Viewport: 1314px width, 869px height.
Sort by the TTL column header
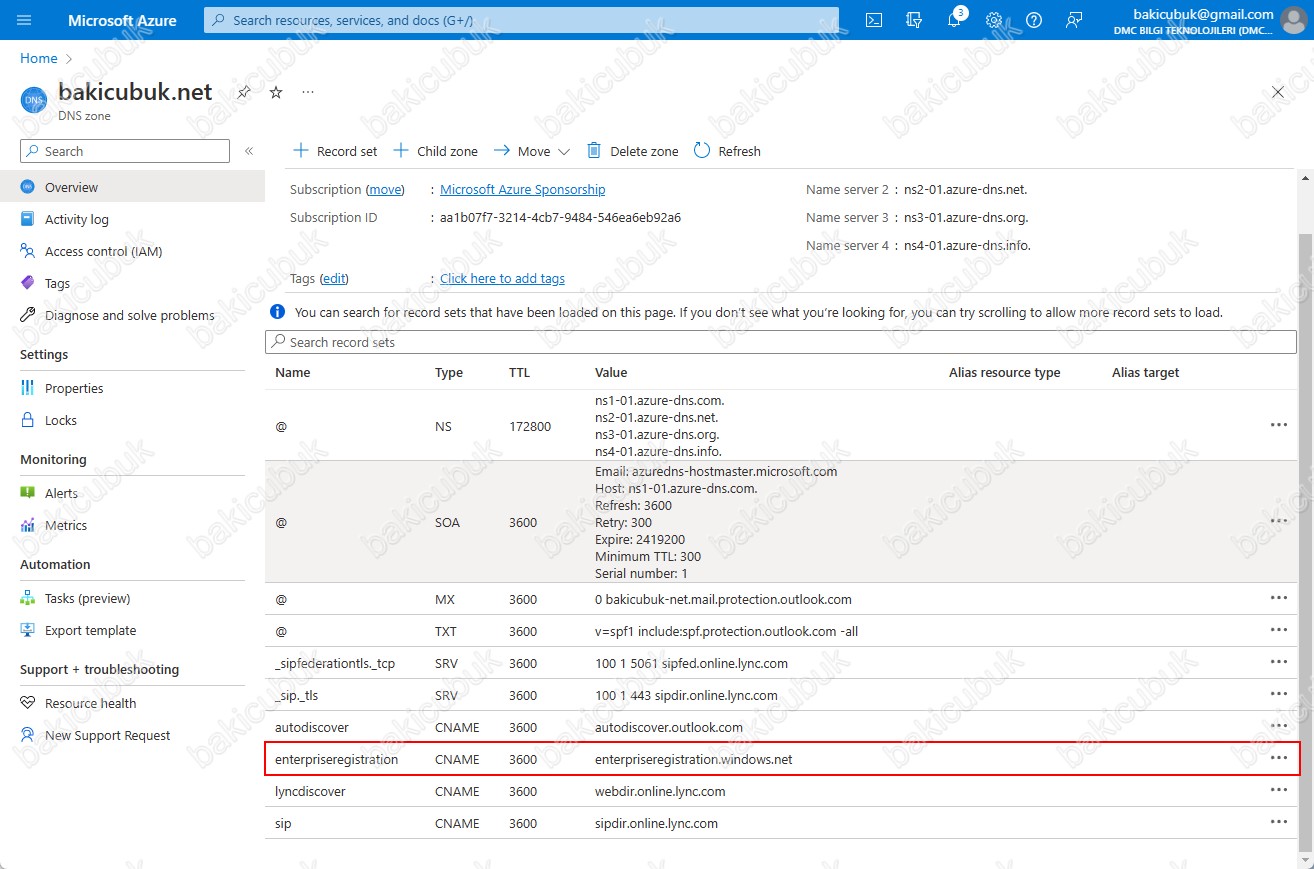[520, 372]
